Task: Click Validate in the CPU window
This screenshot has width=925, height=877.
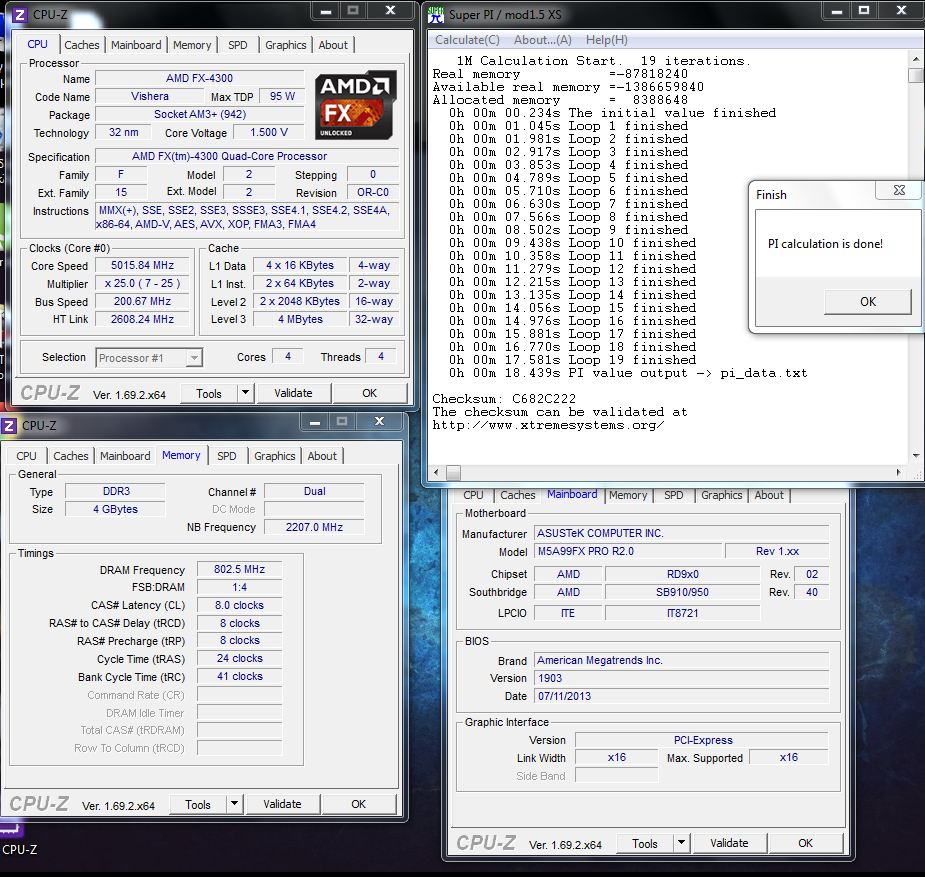Action: pyautogui.click(x=293, y=393)
